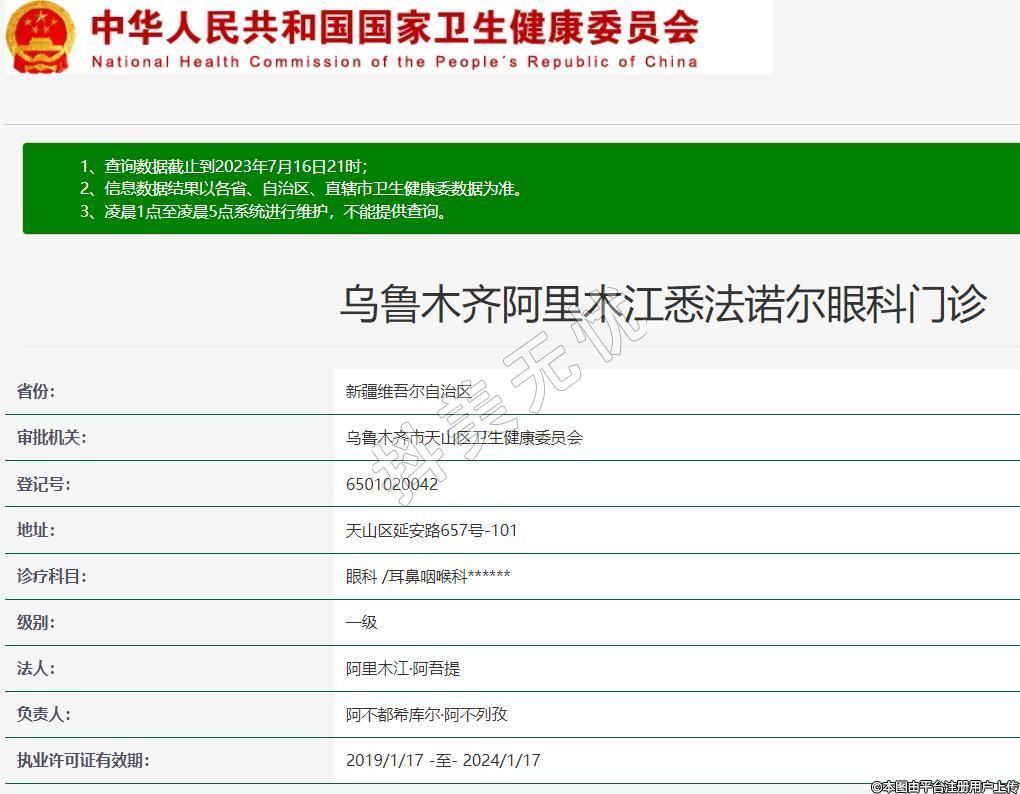This screenshot has height=794, width=1020.
Task: Select the province value 新疆维吾尔自治区
Action: [x=408, y=391]
